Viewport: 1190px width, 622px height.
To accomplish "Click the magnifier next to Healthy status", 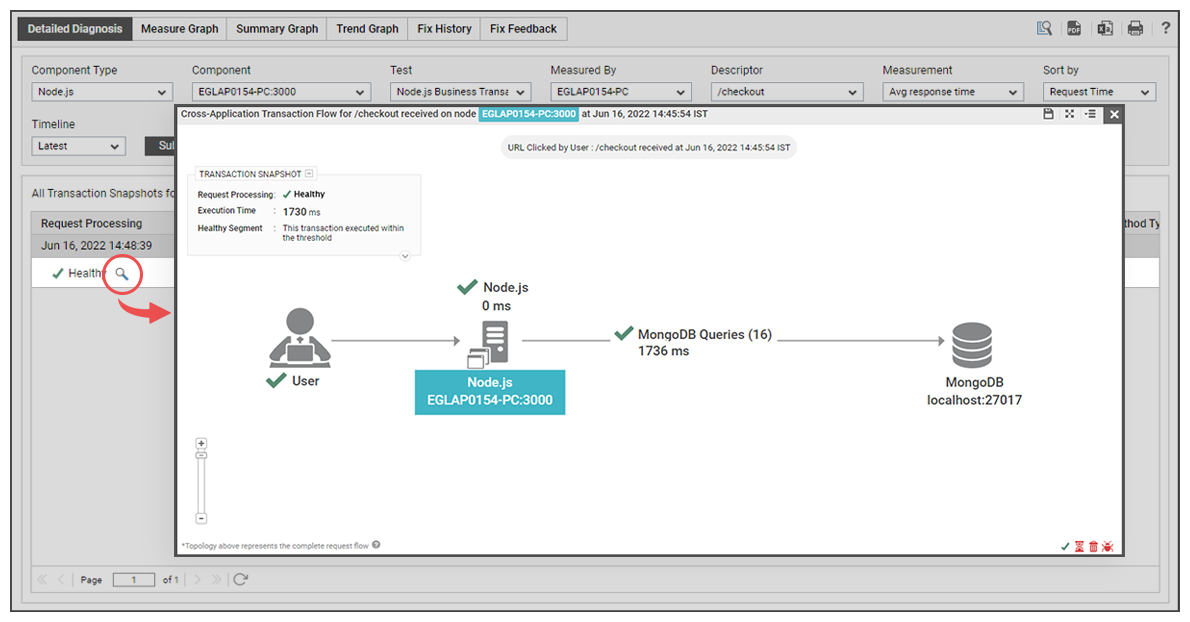I will [121, 274].
